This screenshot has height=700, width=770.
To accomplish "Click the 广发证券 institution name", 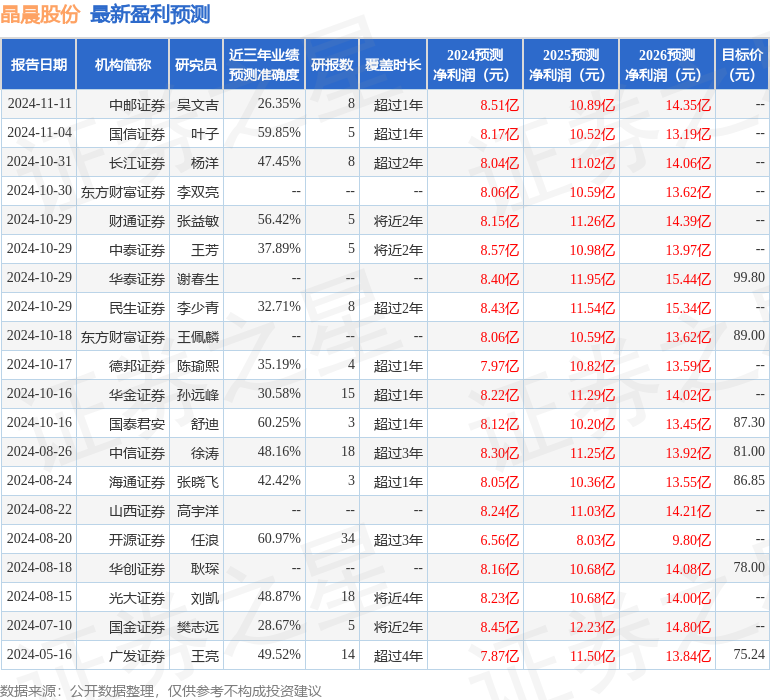I will click(x=137, y=656).
